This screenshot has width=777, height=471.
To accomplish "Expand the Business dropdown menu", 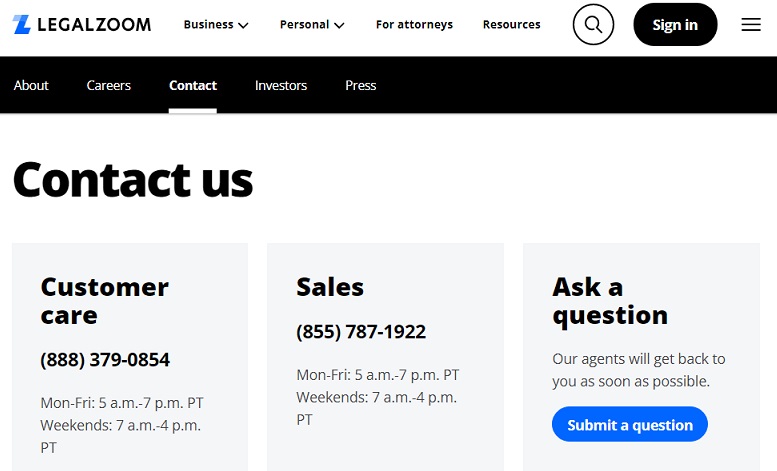I will coord(216,25).
